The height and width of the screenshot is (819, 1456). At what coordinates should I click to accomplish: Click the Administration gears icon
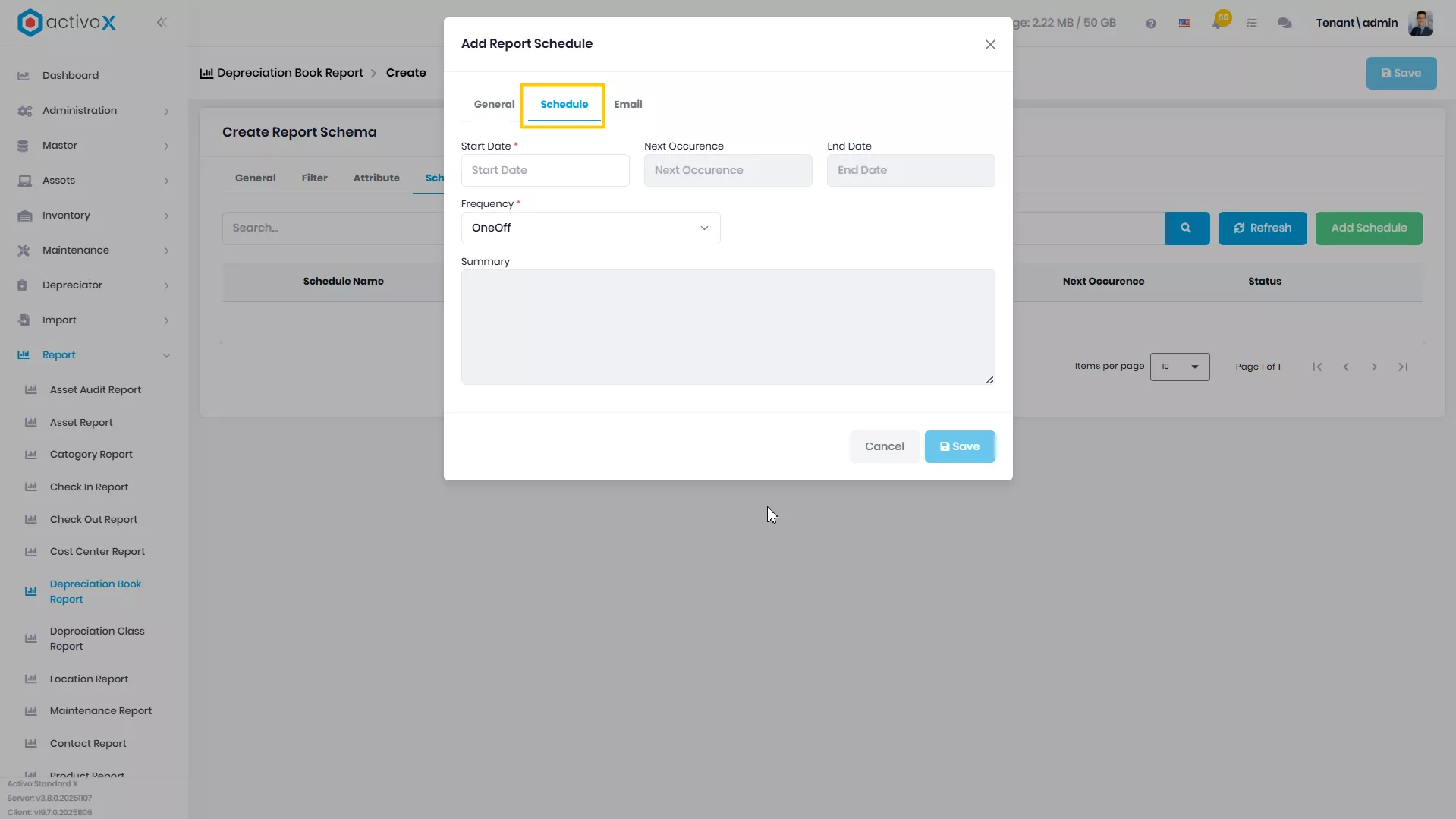24,111
